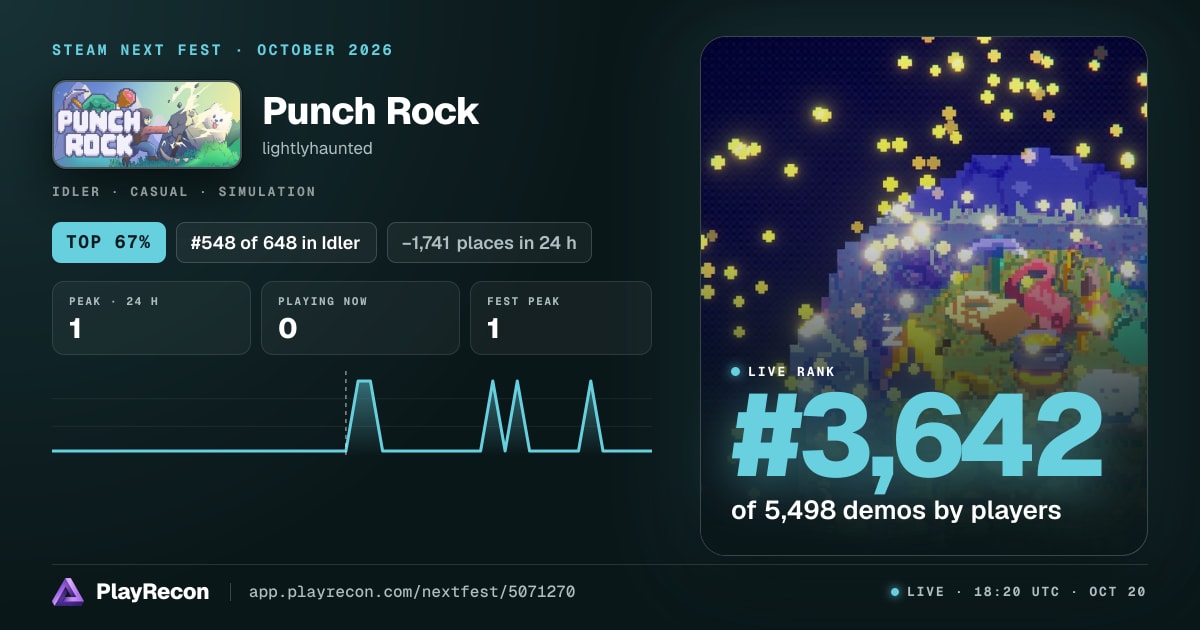
Task: Click the −1,741 places in 24 h badge
Action: [489, 242]
